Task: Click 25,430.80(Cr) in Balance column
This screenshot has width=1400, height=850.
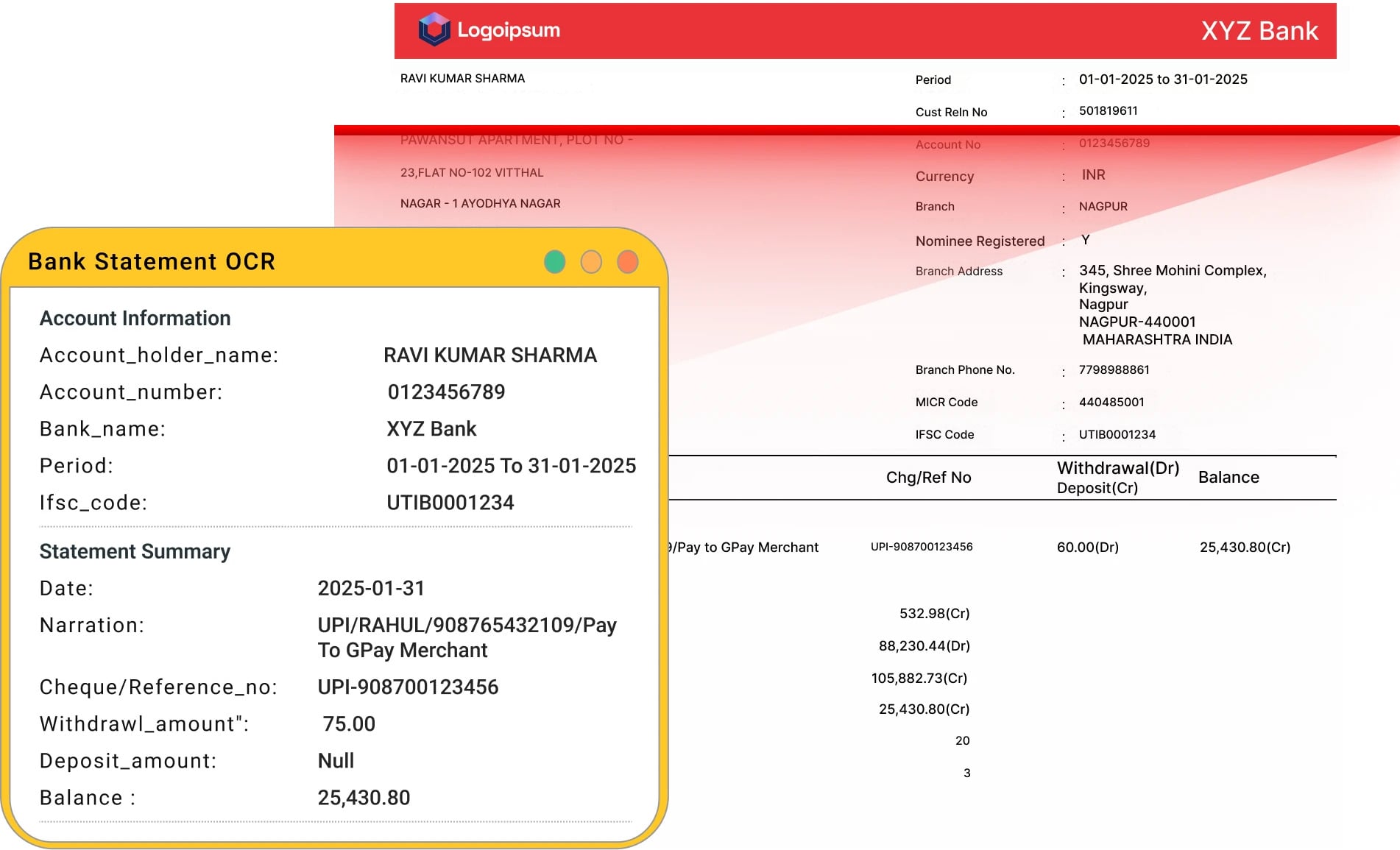Action: 1245,547
